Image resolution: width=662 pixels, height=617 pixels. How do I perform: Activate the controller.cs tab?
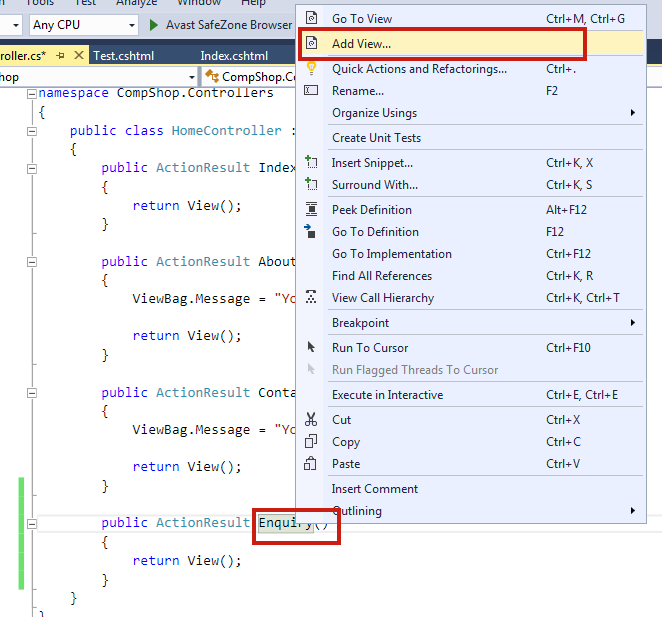pyautogui.click(x=23, y=55)
